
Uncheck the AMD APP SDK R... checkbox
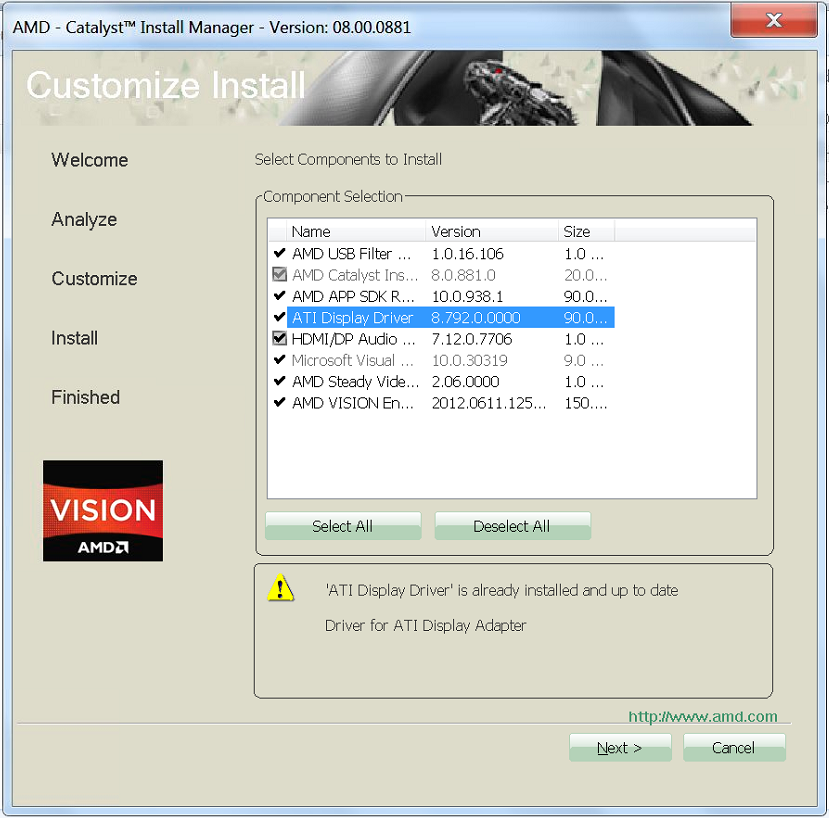[x=280, y=296]
